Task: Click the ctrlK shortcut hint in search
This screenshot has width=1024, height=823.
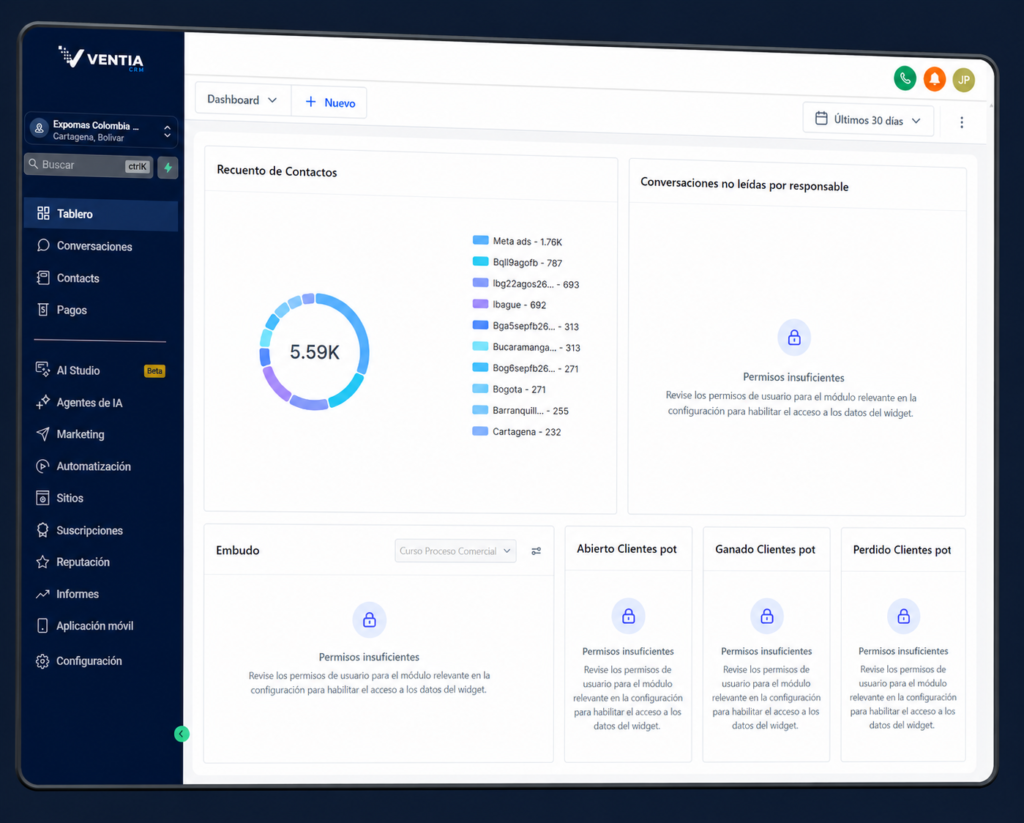Action: coord(137,167)
